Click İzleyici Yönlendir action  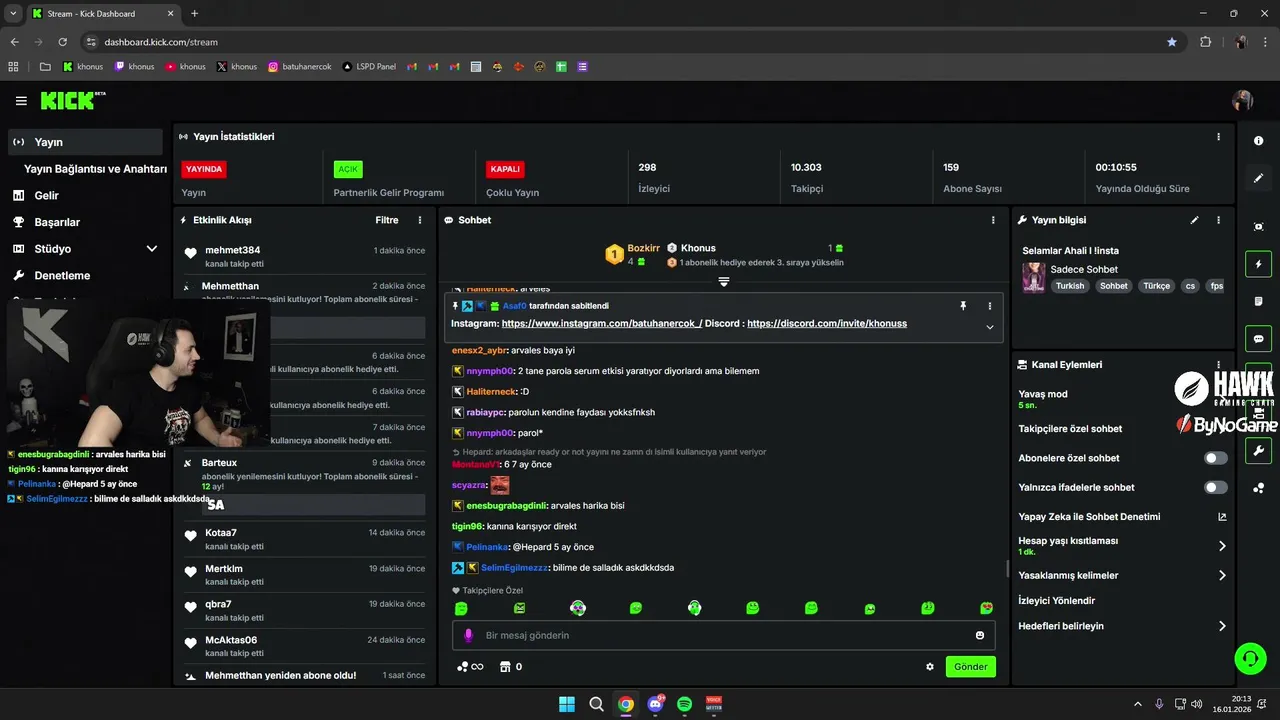point(1056,601)
